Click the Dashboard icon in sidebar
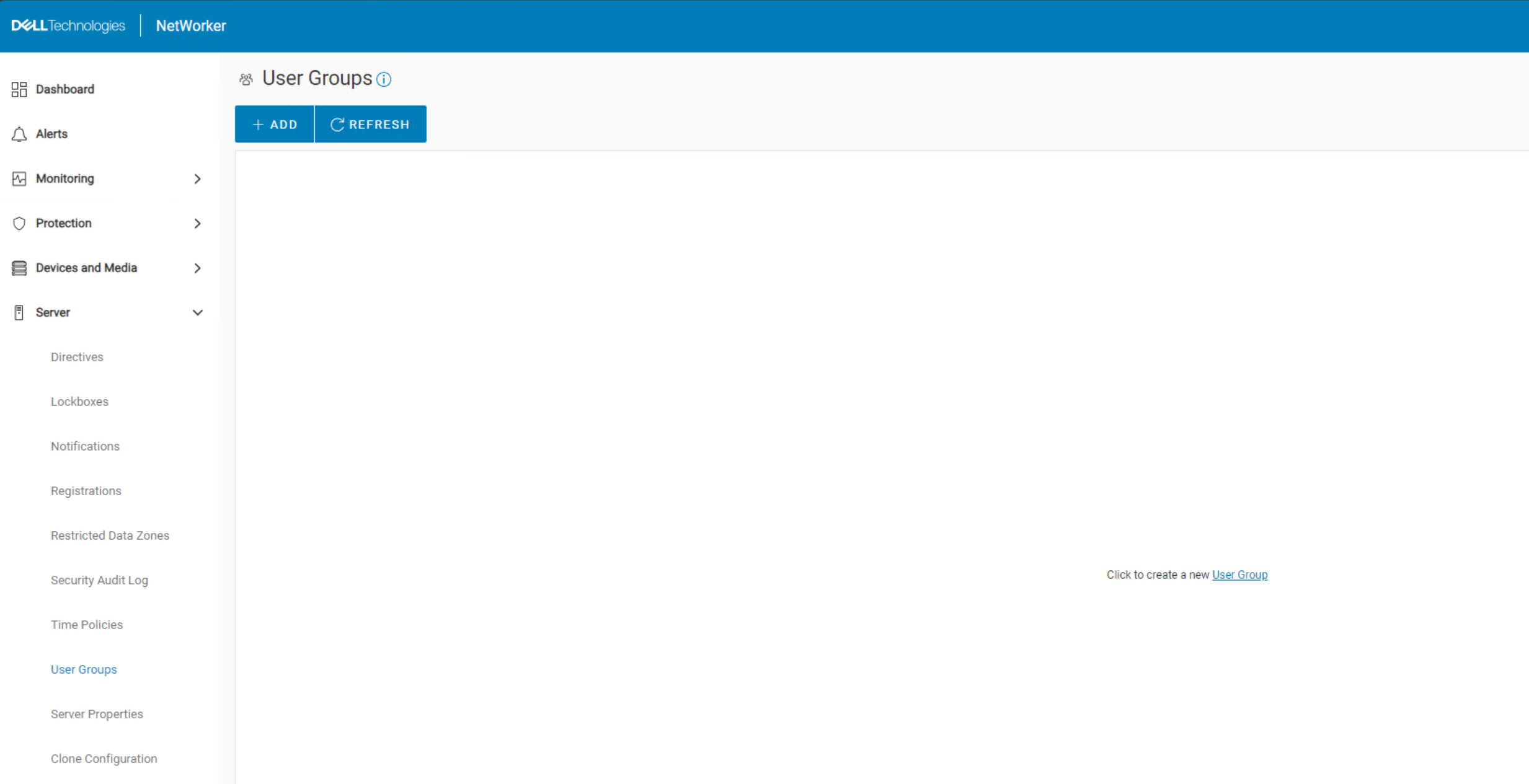This screenshot has height=784, width=1529. [x=19, y=89]
